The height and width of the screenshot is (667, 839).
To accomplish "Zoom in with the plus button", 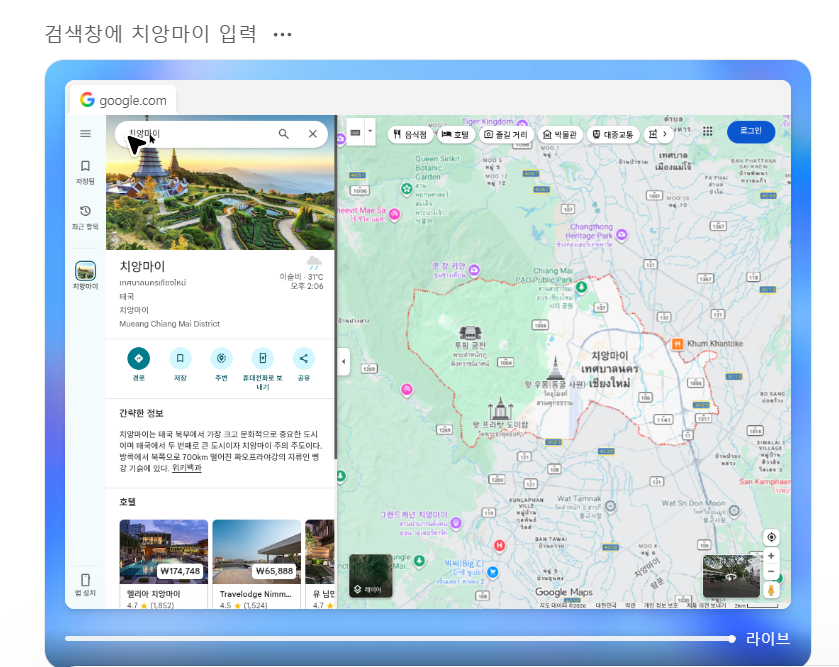I will tap(771, 556).
